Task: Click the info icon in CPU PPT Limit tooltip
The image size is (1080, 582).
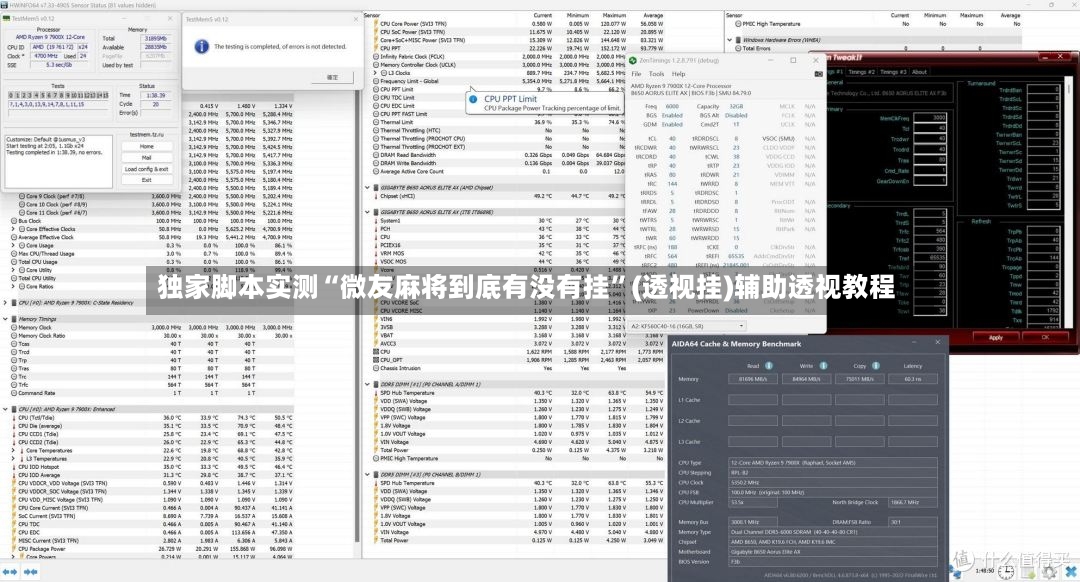Action: (x=473, y=99)
